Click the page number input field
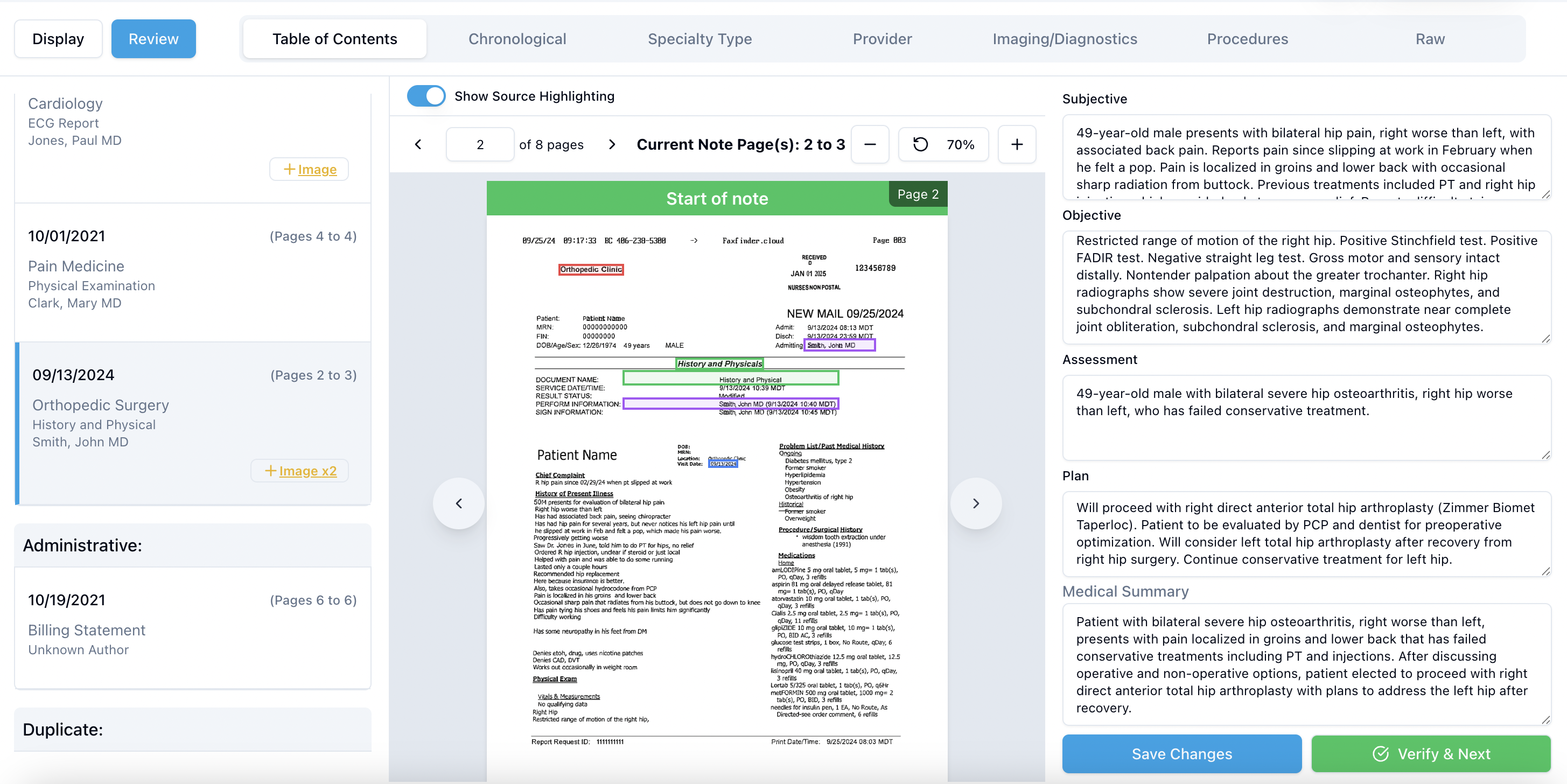The width and height of the screenshot is (1567, 784). (480, 145)
